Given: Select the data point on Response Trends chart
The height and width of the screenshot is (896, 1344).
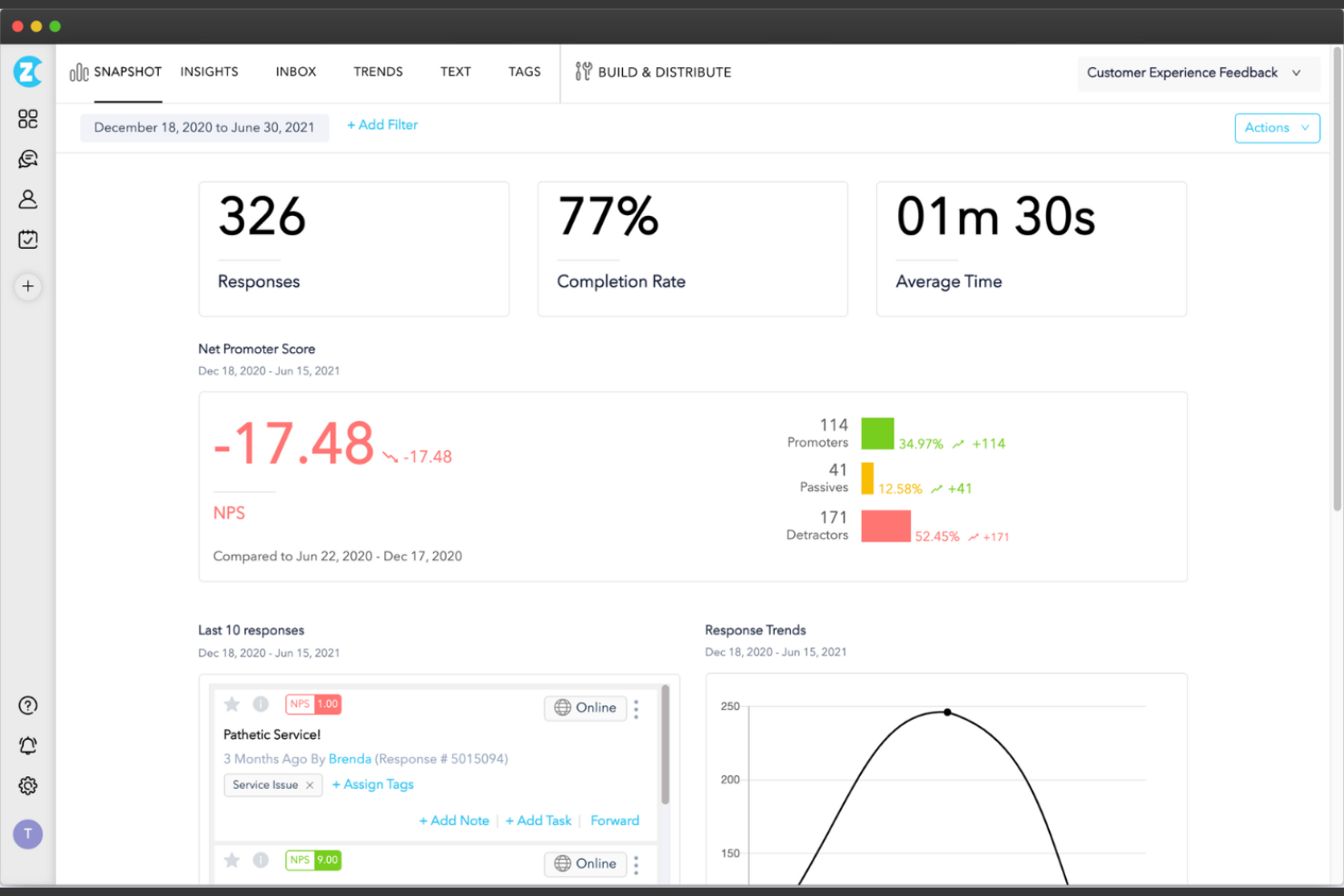Looking at the screenshot, I should click(x=947, y=712).
